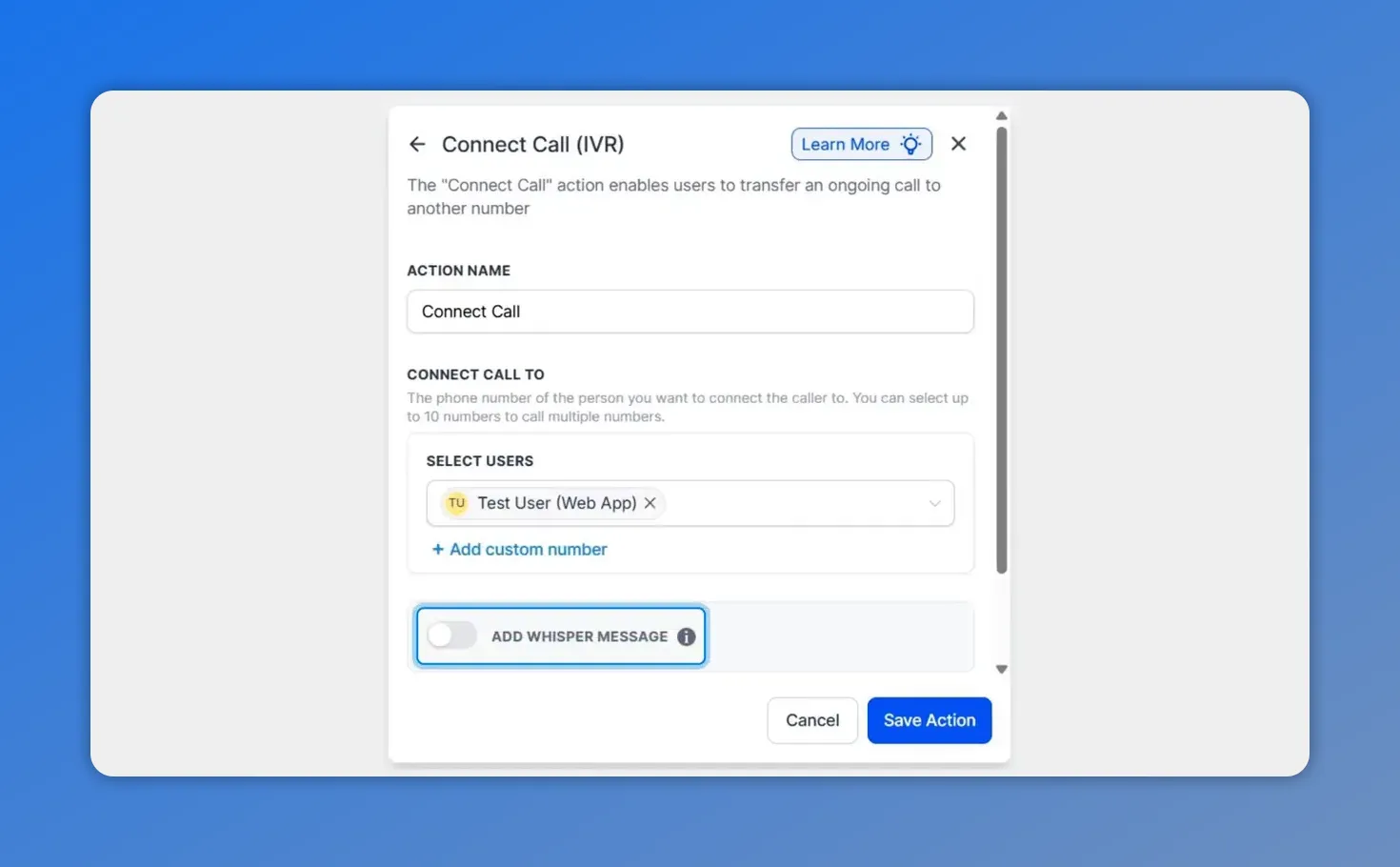Screen dimensions: 1400x867
Task: Click the plus icon before Add custom number
Action: click(x=438, y=549)
